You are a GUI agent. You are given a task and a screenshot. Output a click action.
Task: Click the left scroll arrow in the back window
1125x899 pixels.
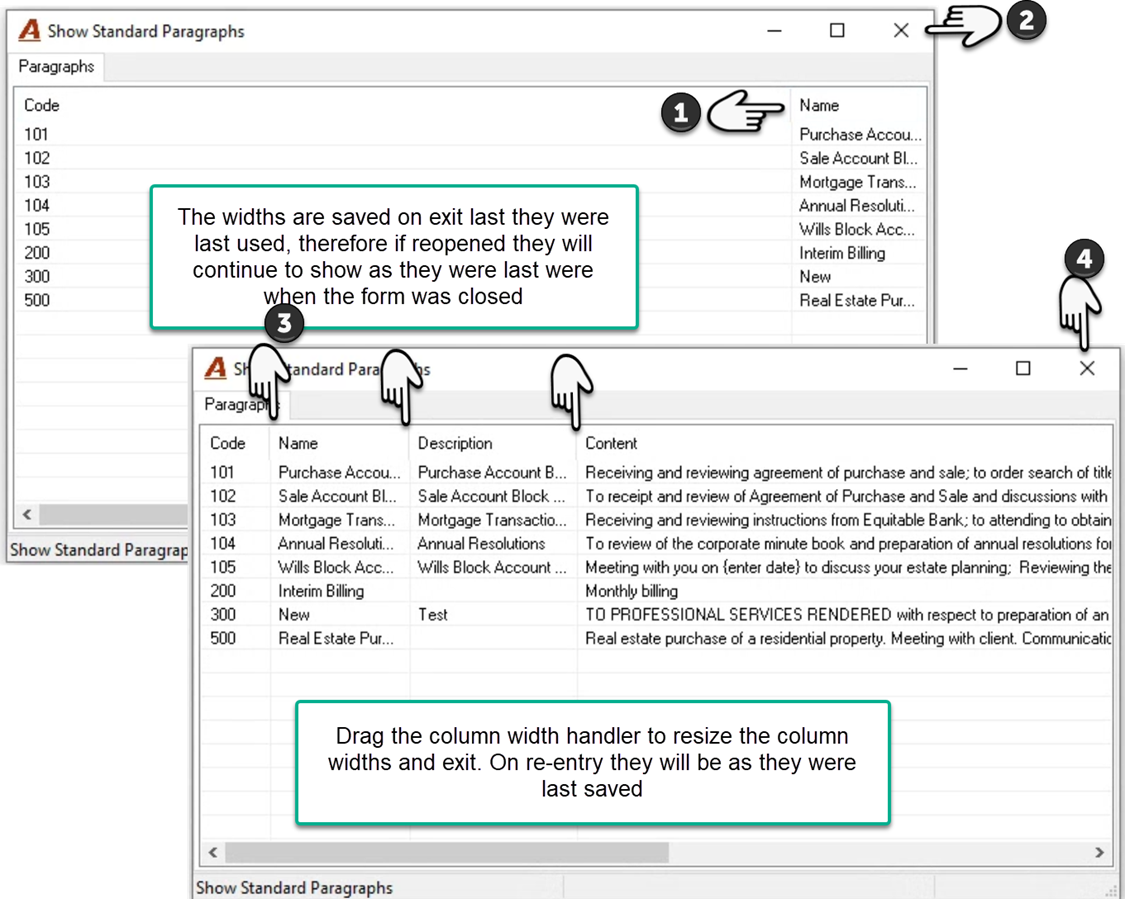pos(27,514)
